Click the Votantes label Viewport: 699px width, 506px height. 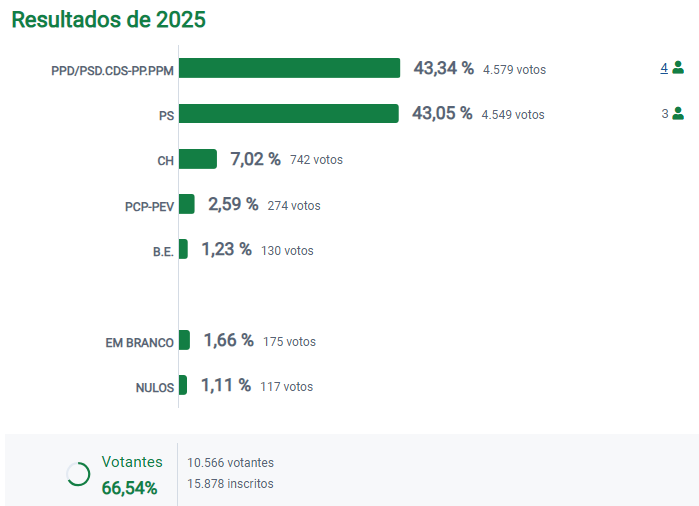pos(132,462)
